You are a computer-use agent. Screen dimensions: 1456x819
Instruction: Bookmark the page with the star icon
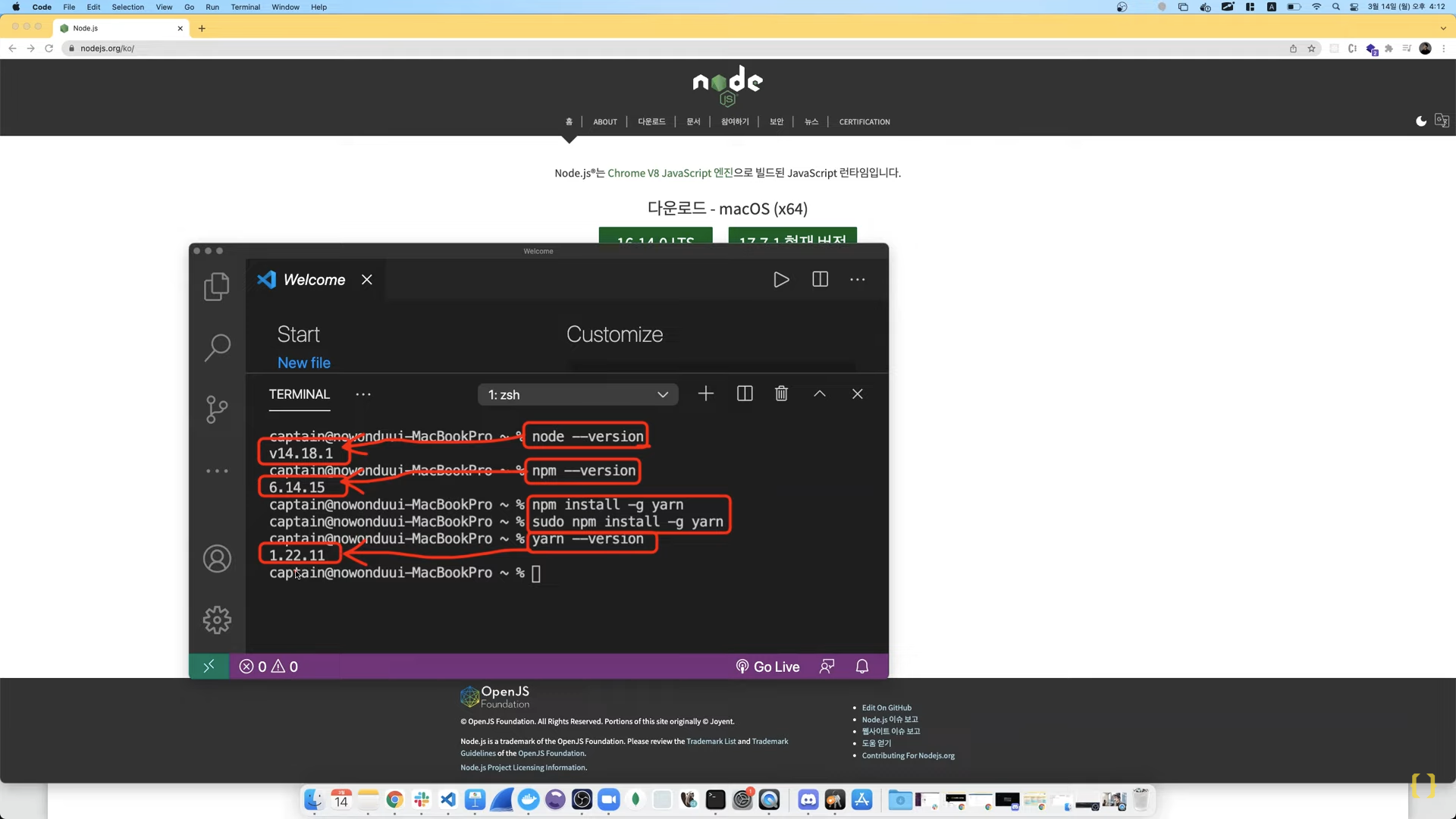pos(1311,49)
